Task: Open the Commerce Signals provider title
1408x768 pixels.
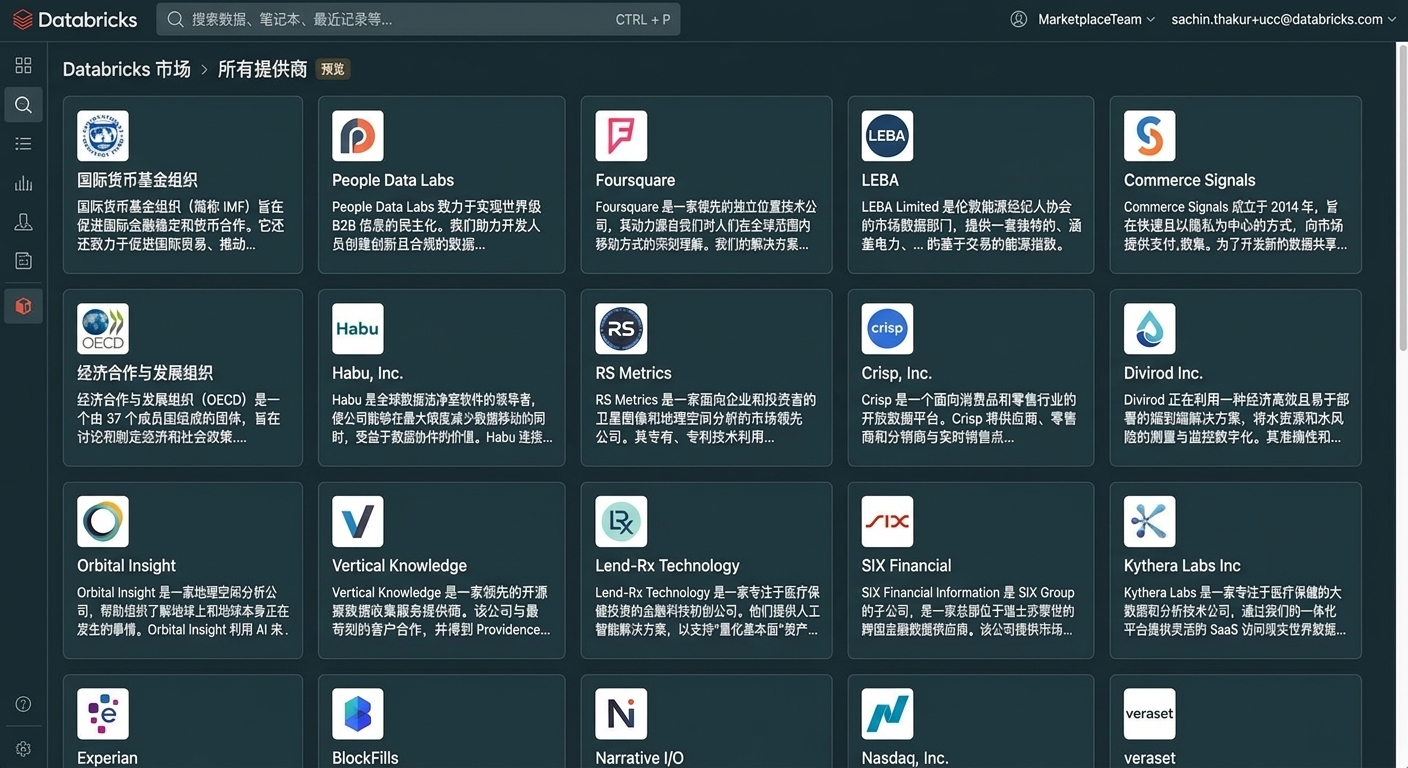Action: pyautogui.click(x=1190, y=180)
